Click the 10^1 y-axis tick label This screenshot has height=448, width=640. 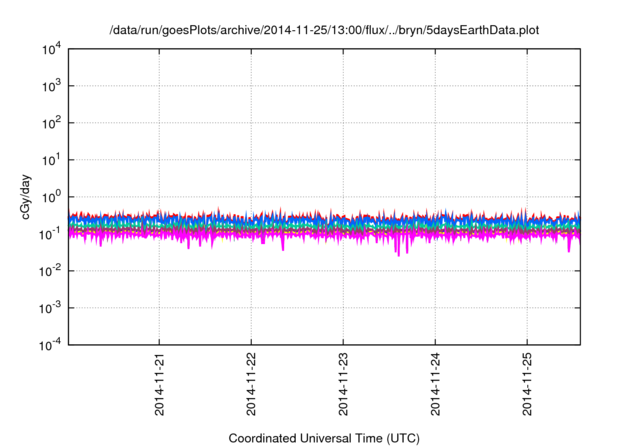coord(51,160)
